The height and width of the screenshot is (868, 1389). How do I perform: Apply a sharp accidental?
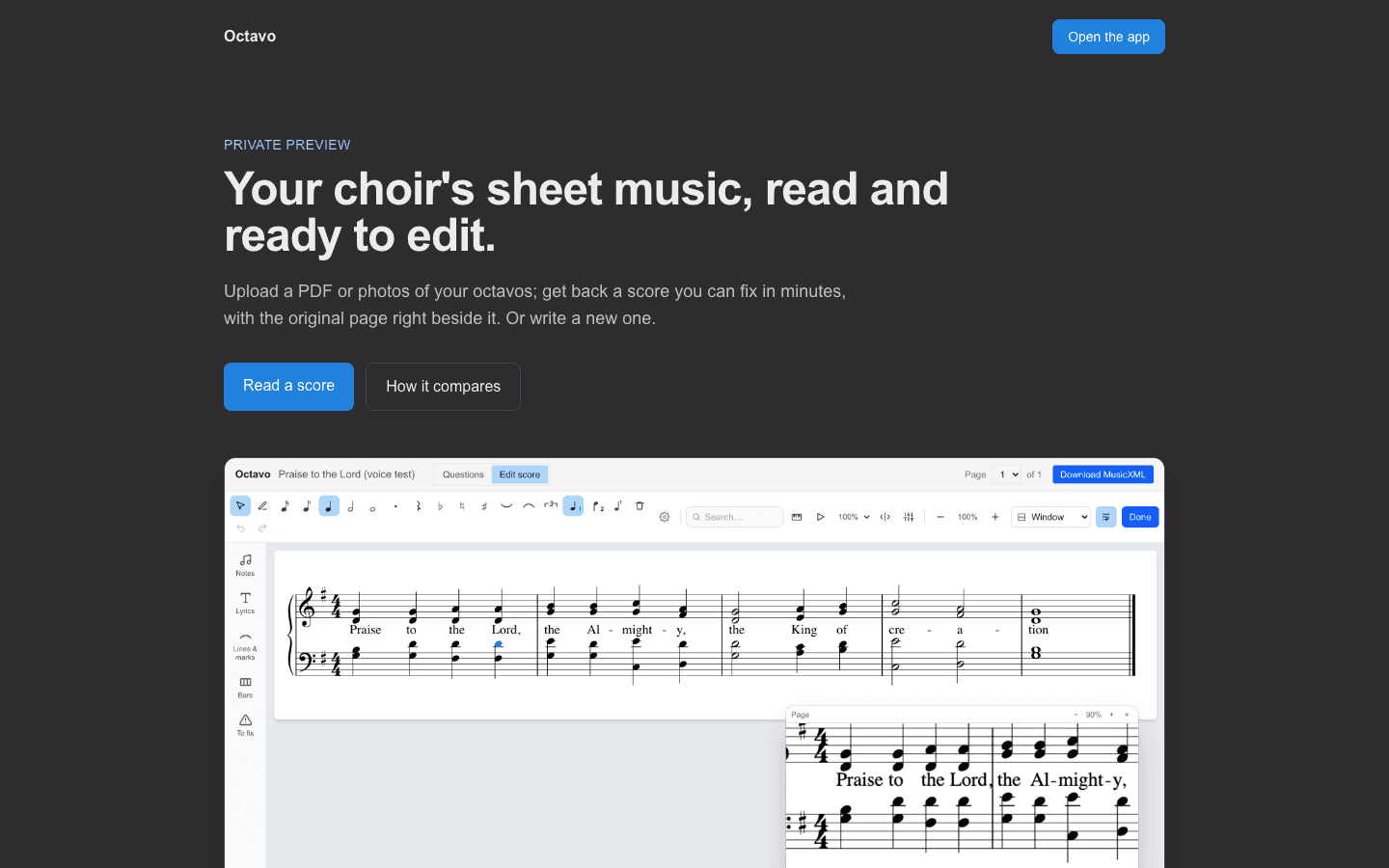point(484,505)
